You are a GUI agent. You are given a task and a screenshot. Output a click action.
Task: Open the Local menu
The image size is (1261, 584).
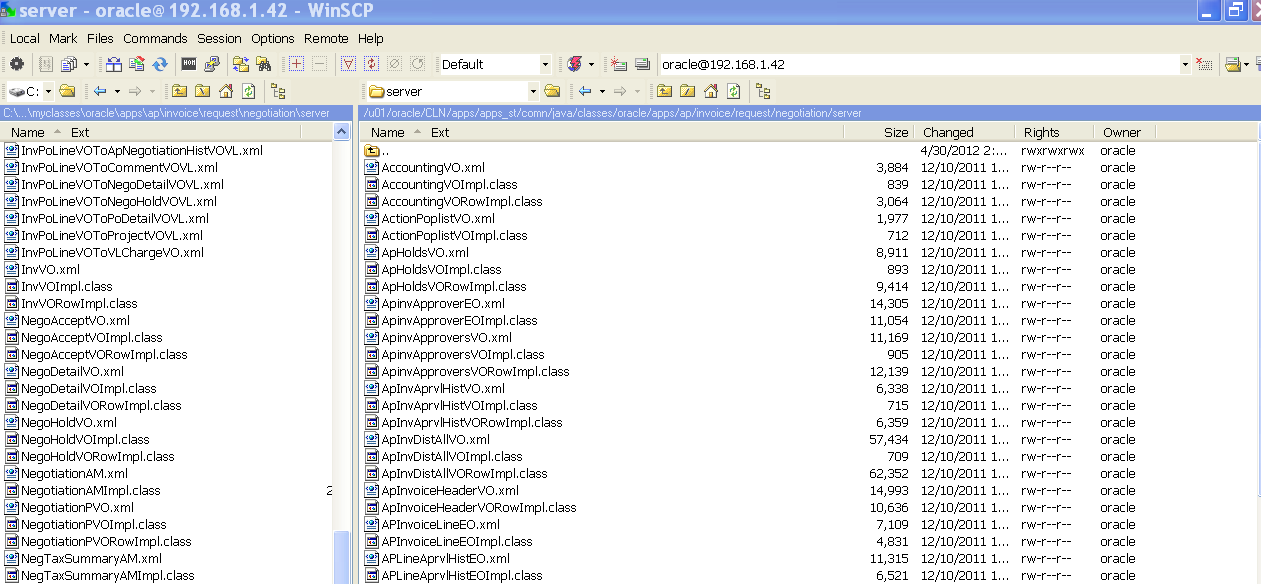pyautogui.click(x=25, y=38)
